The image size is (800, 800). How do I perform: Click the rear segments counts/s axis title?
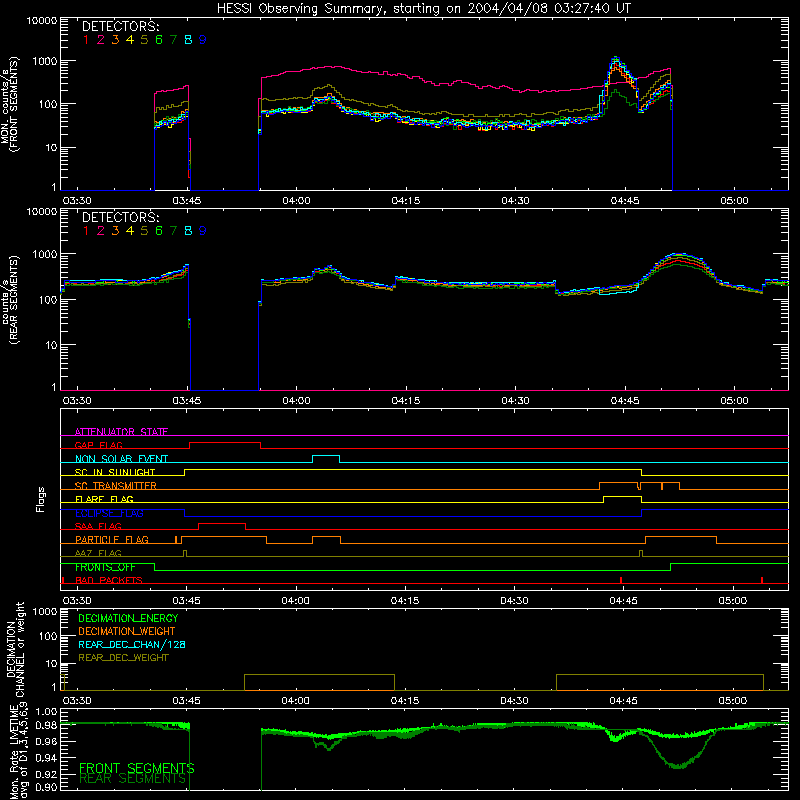click(9, 300)
